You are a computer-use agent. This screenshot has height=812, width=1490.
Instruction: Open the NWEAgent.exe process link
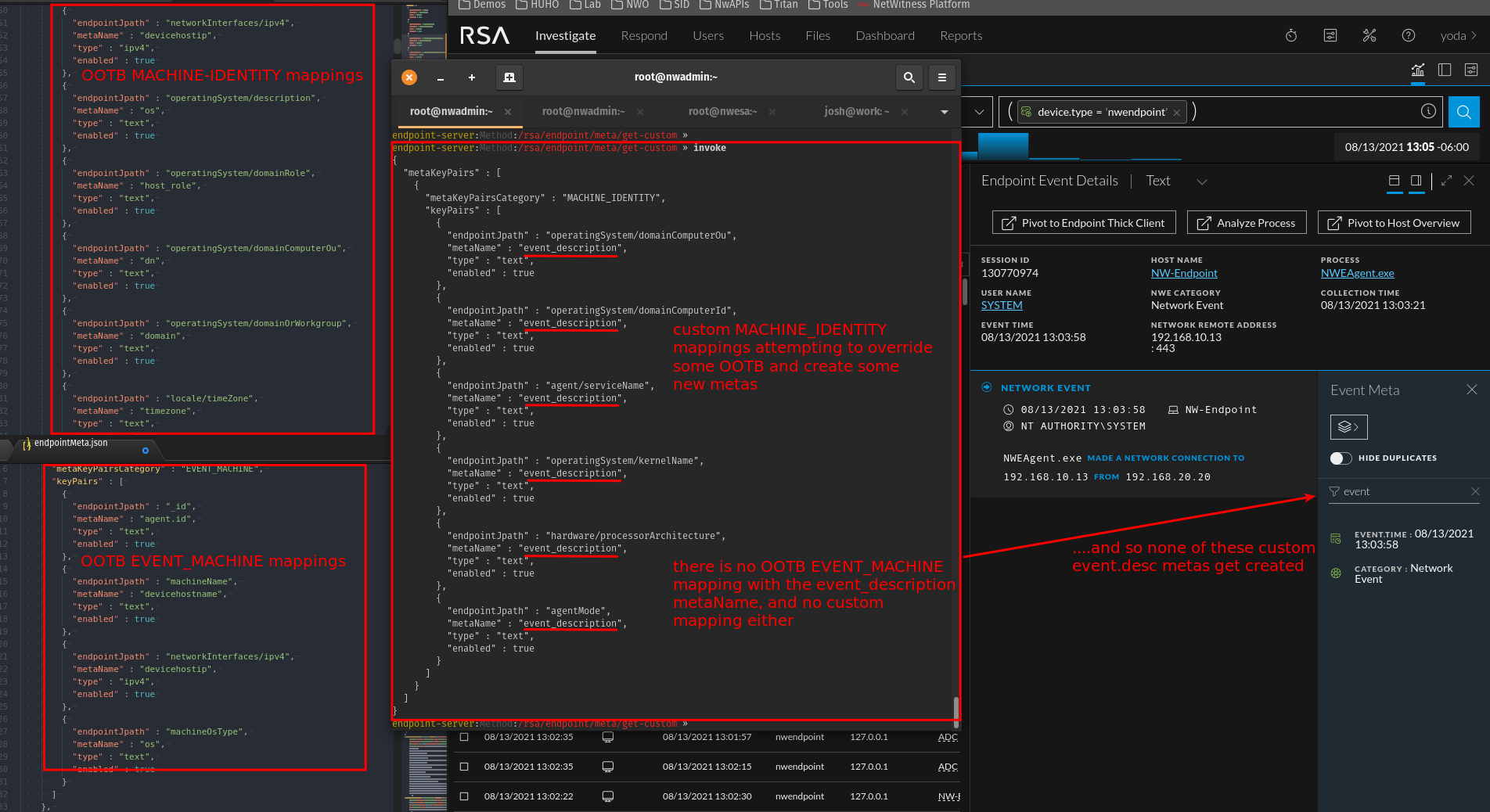point(1357,273)
